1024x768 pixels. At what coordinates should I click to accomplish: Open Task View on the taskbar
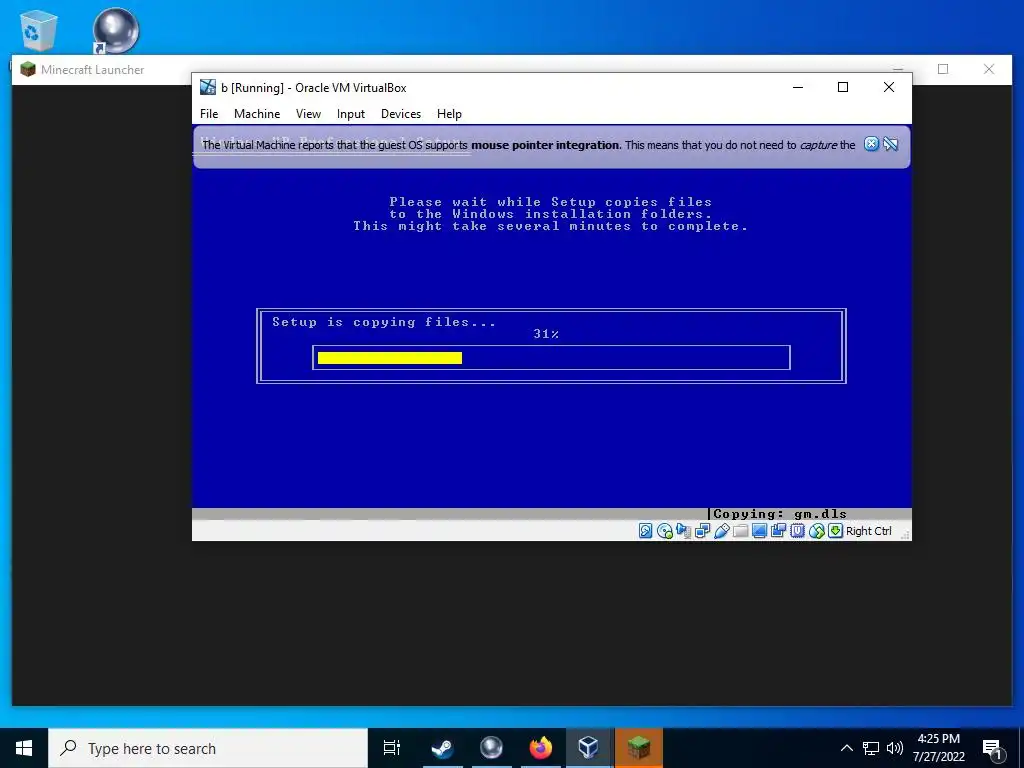(x=391, y=748)
